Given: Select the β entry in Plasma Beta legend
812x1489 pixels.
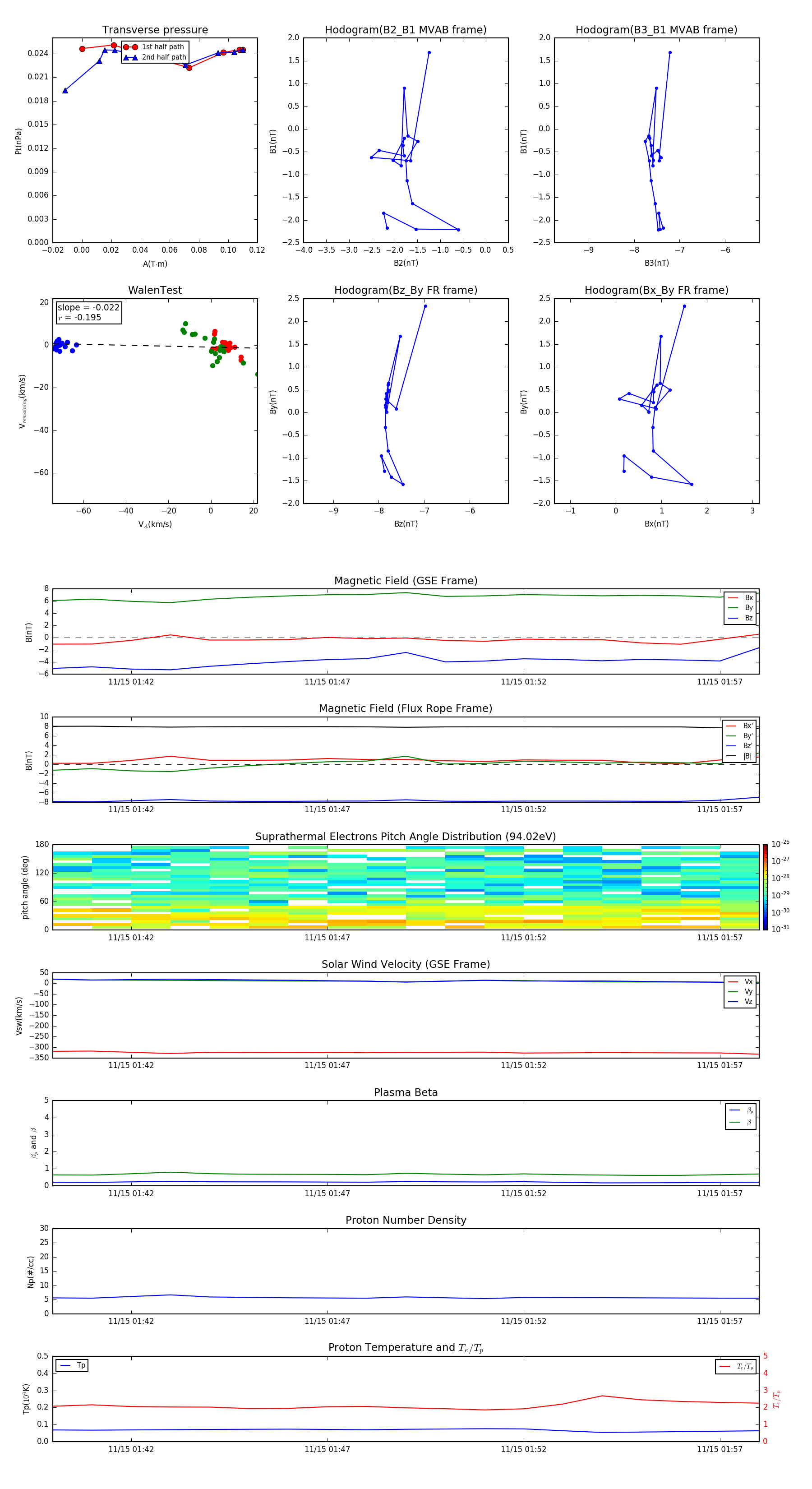Looking at the screenshot, I should tap(741, 1122).
